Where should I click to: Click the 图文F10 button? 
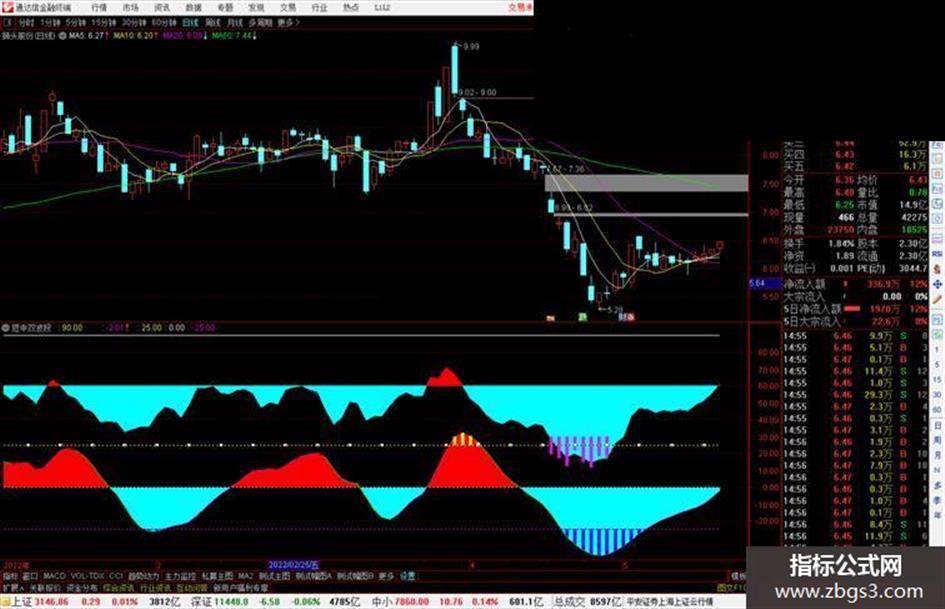tap(731, 587)
